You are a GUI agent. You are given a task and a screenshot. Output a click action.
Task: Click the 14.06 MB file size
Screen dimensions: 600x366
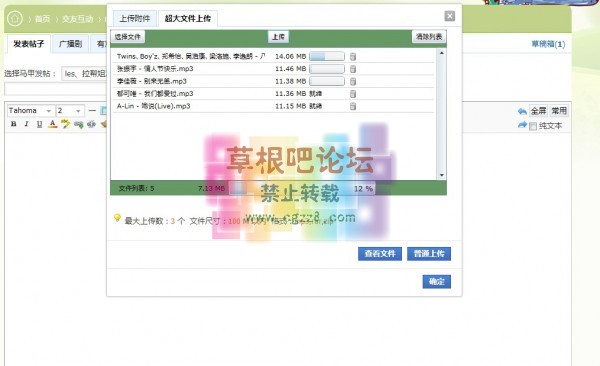290,57
